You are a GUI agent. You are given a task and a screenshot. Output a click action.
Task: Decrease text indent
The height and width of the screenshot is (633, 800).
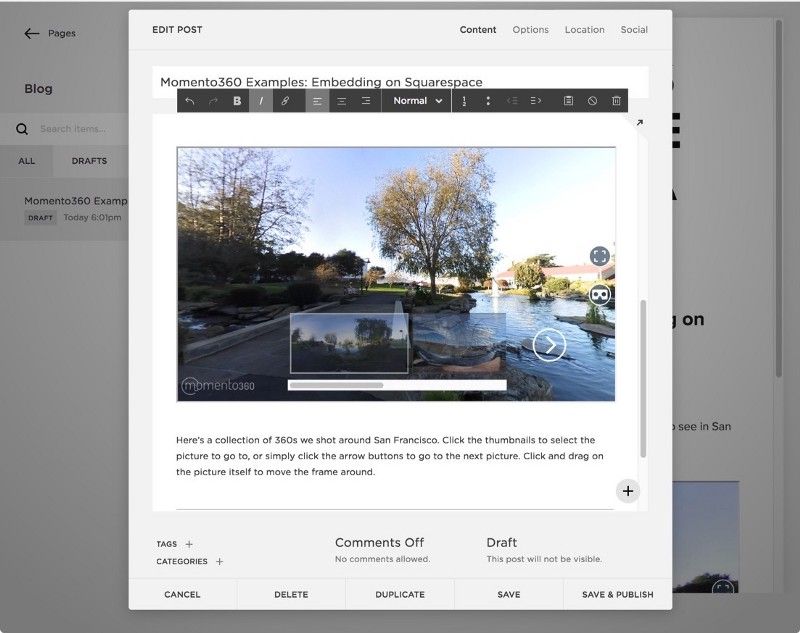pos(512,101)
